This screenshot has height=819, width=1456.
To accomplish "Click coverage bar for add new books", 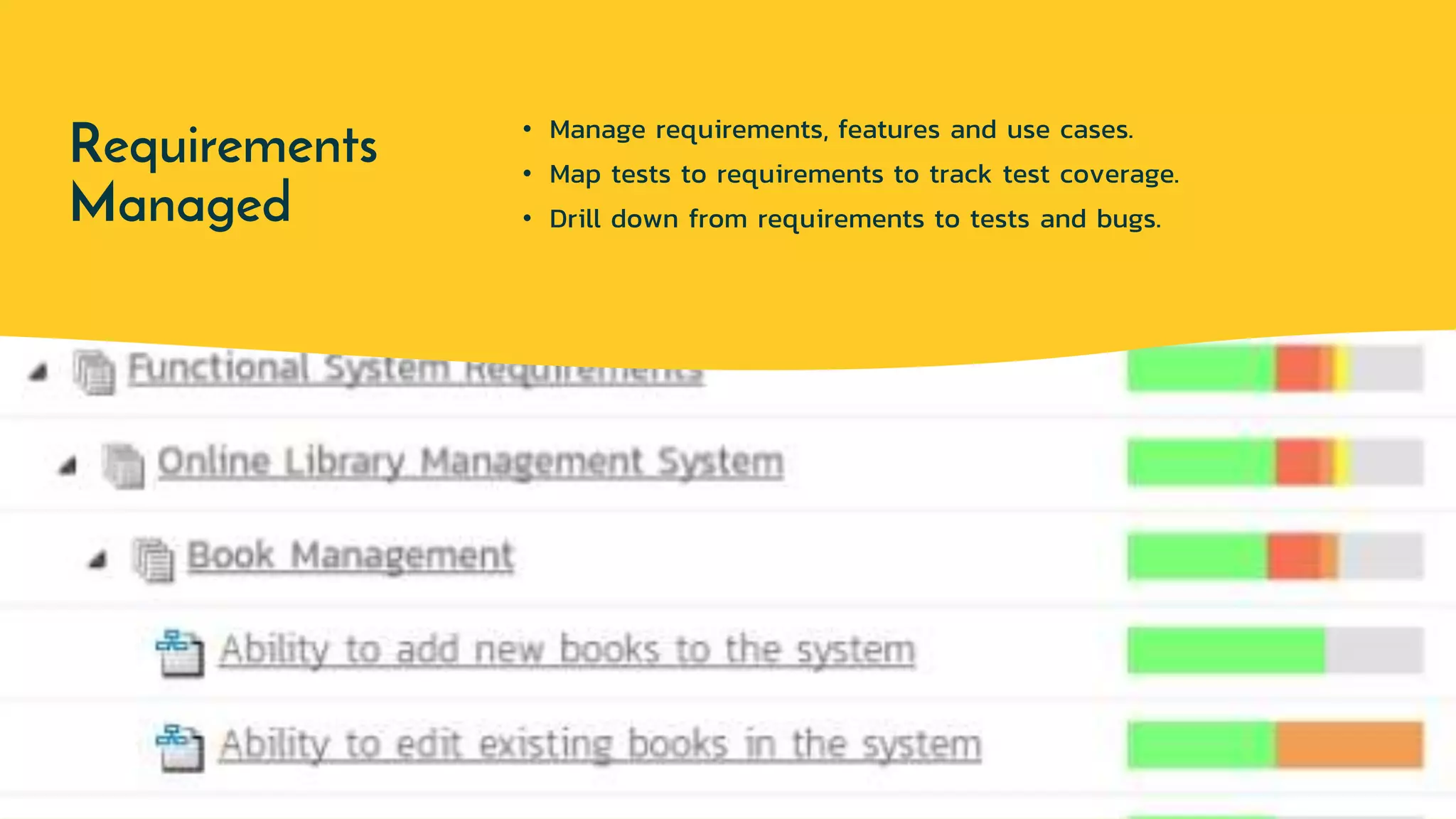I will (x=1275, y=651).
